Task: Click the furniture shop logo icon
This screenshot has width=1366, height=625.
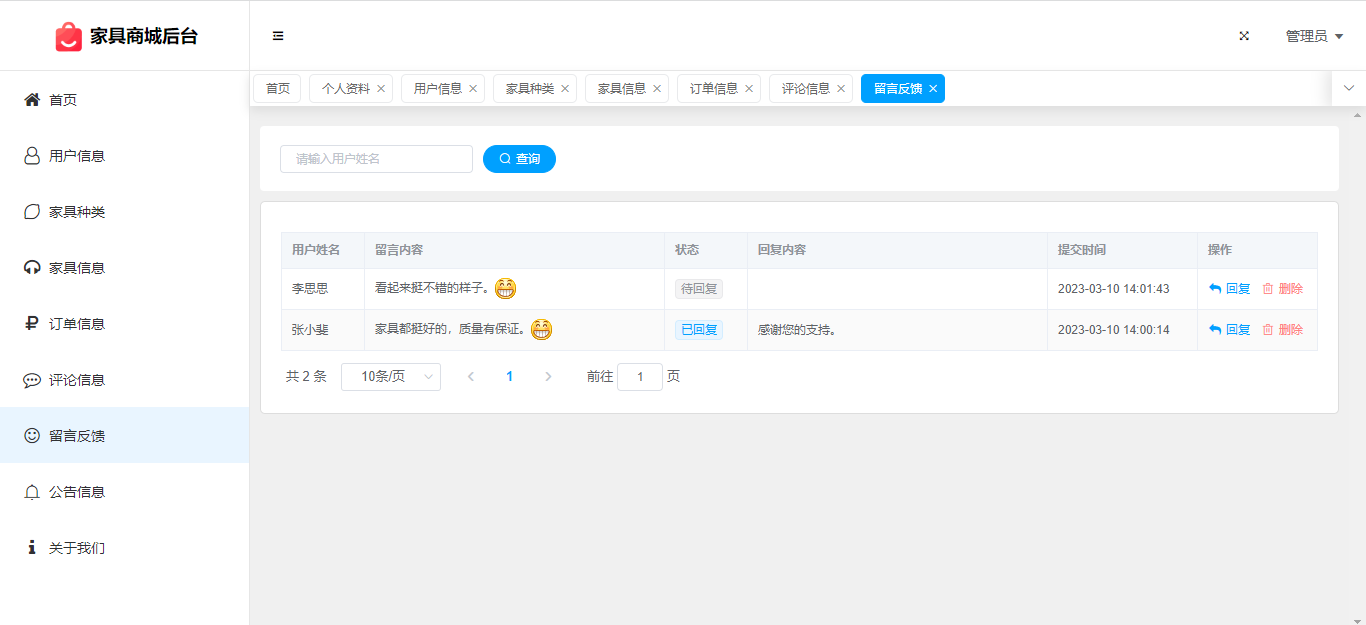Action: tap(68, 37)
